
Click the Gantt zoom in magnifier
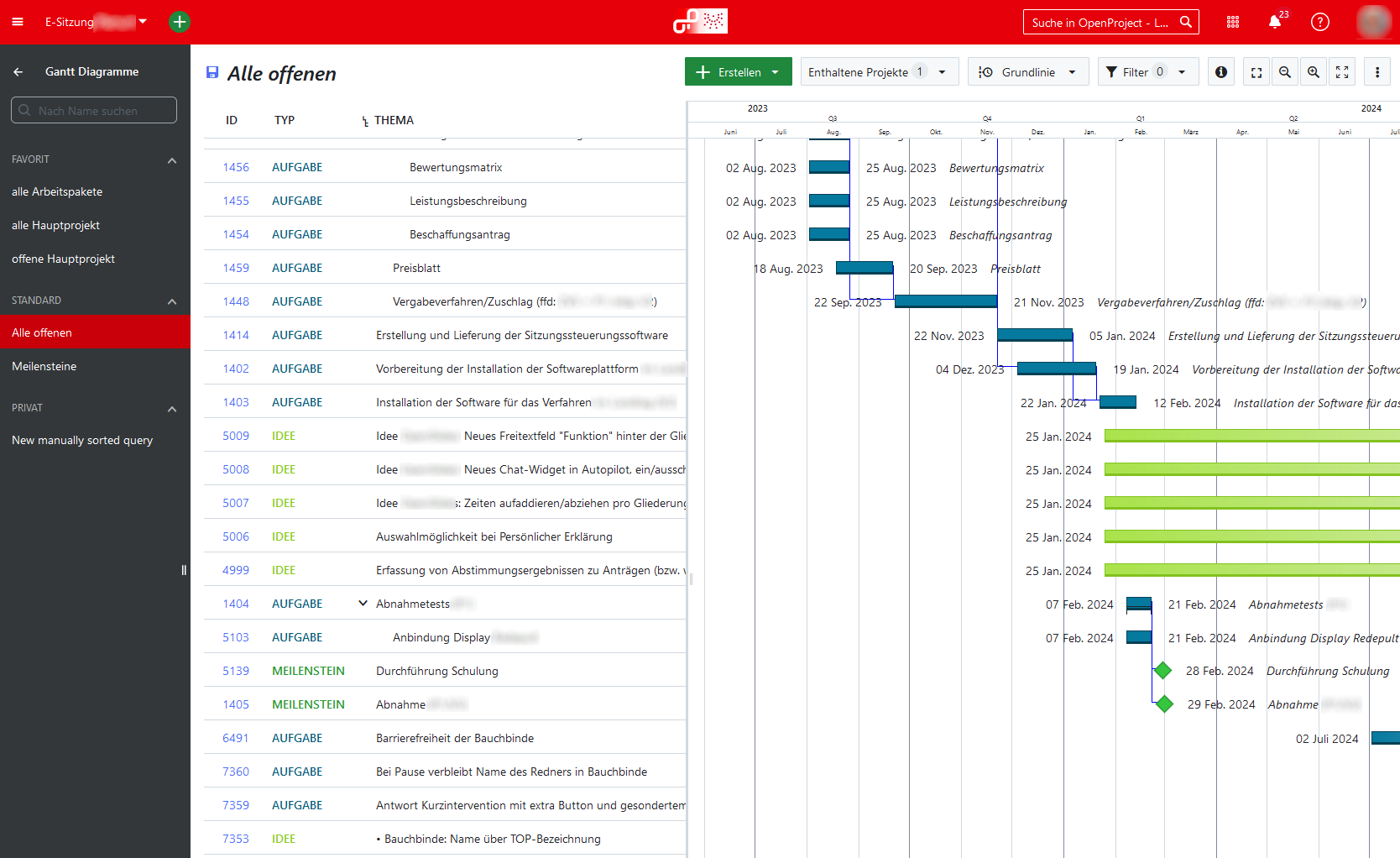pyautogui.click(x=1314, y=72)
